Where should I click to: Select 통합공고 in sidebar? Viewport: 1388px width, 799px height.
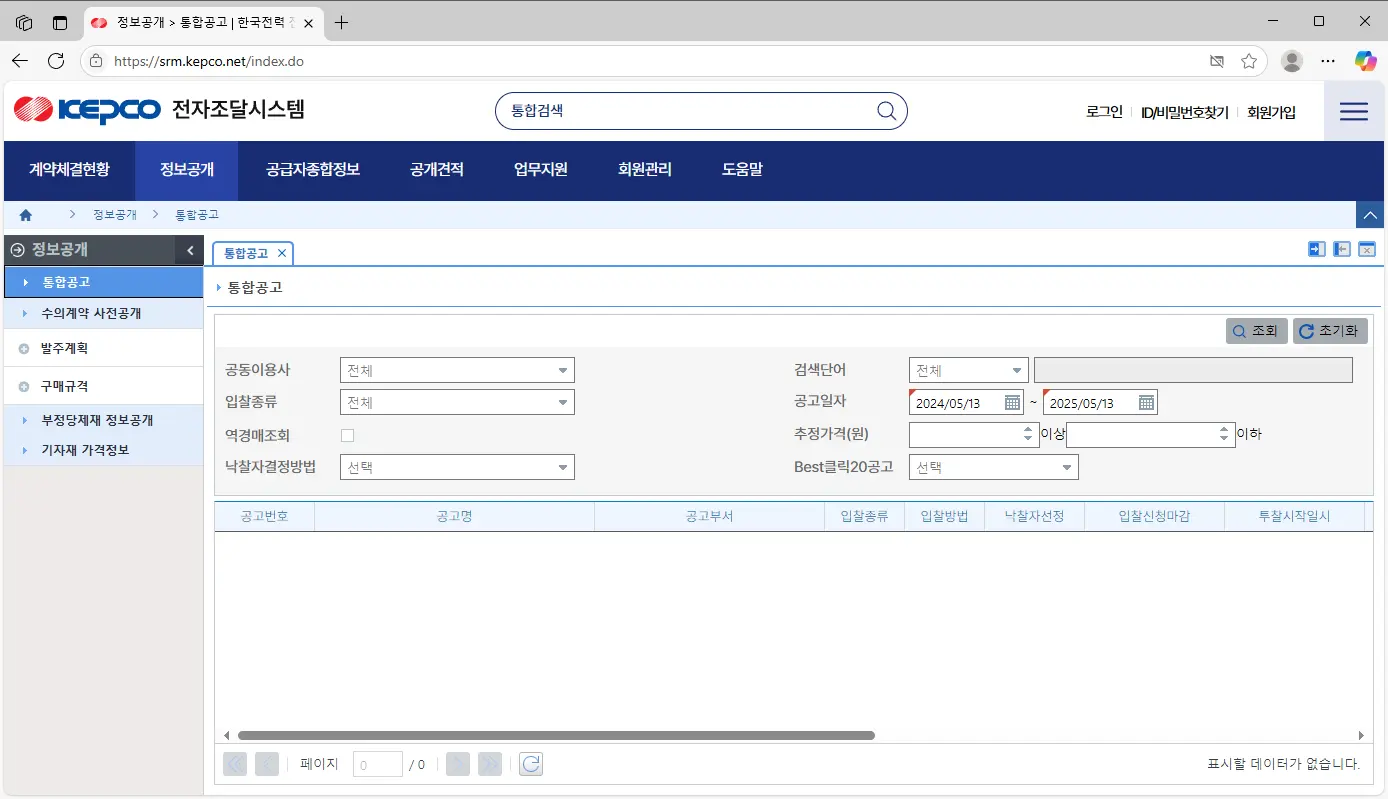[x=103, y=282]
